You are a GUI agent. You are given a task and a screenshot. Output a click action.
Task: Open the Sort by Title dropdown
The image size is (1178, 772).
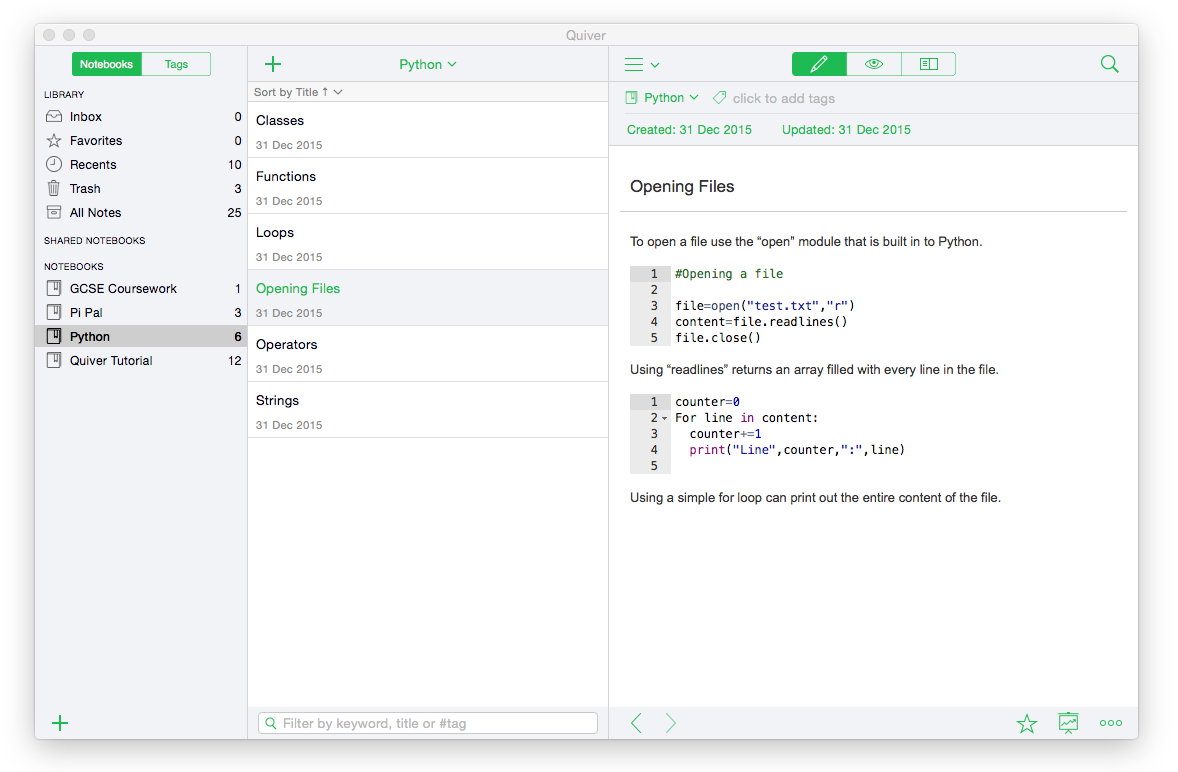coord(298,92)
